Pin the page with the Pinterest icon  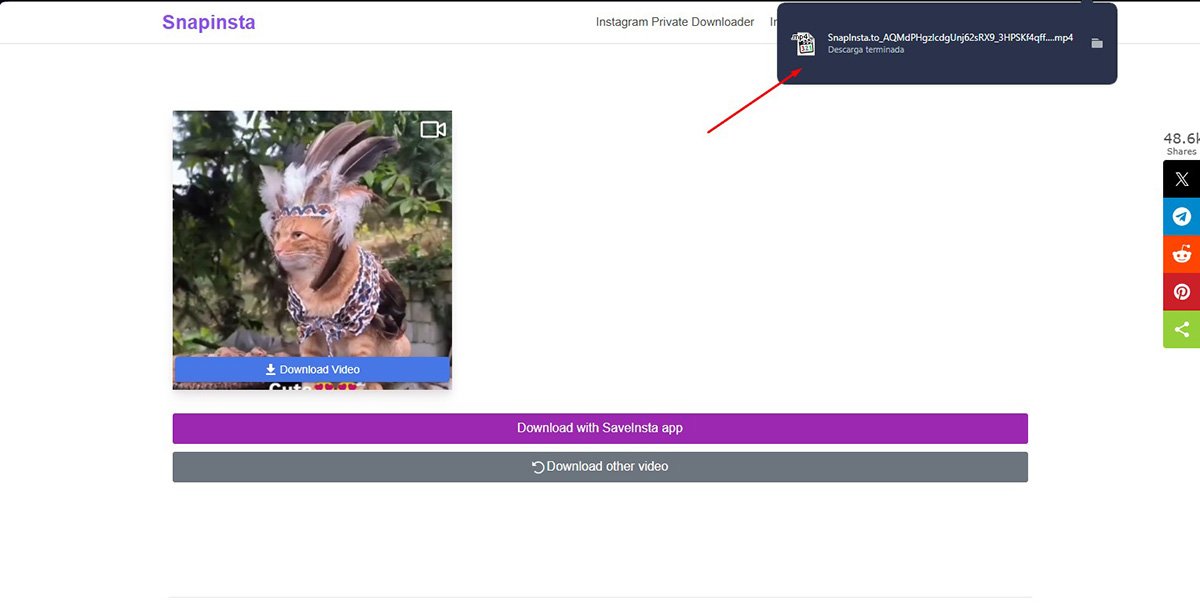1181,291
